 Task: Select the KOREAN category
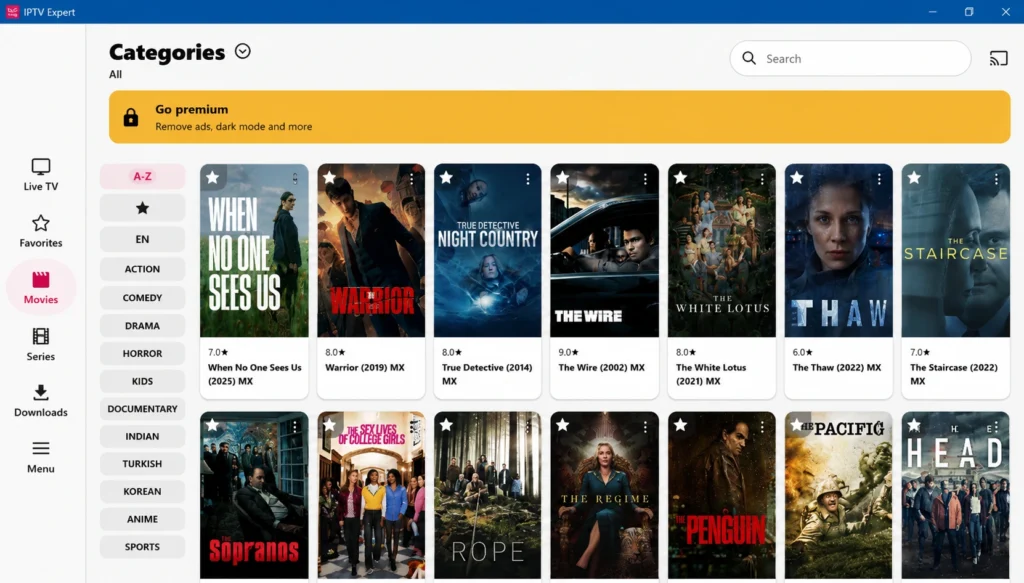tap(142, 492)
